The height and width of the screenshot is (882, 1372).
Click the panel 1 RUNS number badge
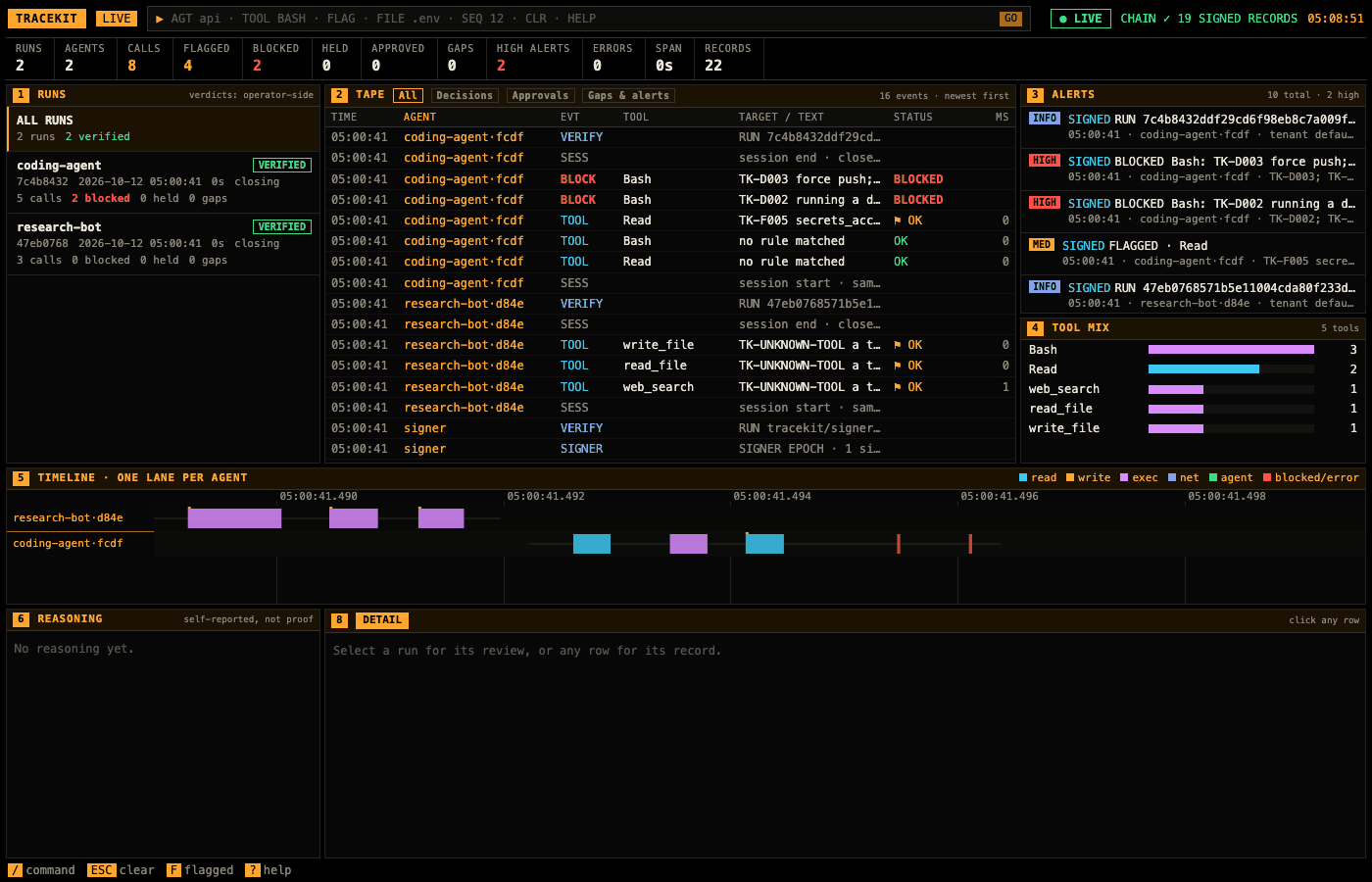click(x=21, y=95)
